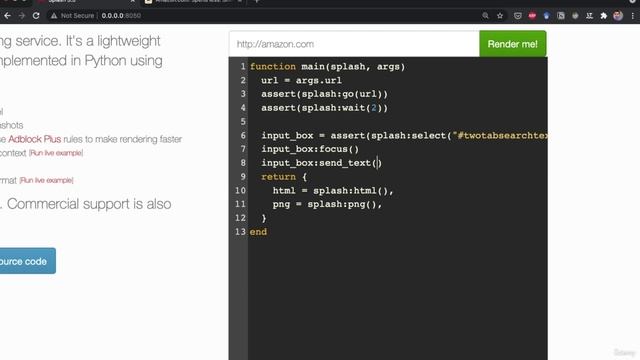640x360 pixels.
Task: Place cursor inside send_text parentheses on line 8
Action: click(378, 163)
